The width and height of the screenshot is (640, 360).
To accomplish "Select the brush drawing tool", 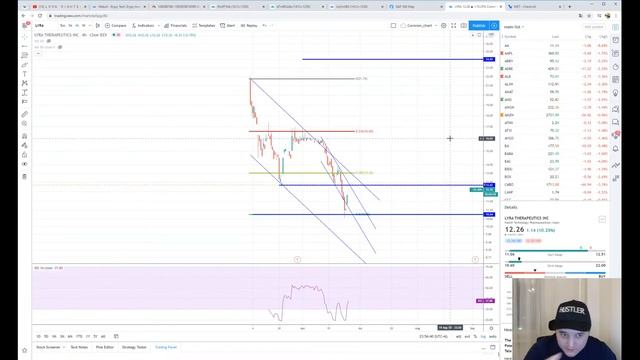I will pyautogui.click(x=25, y=64).
